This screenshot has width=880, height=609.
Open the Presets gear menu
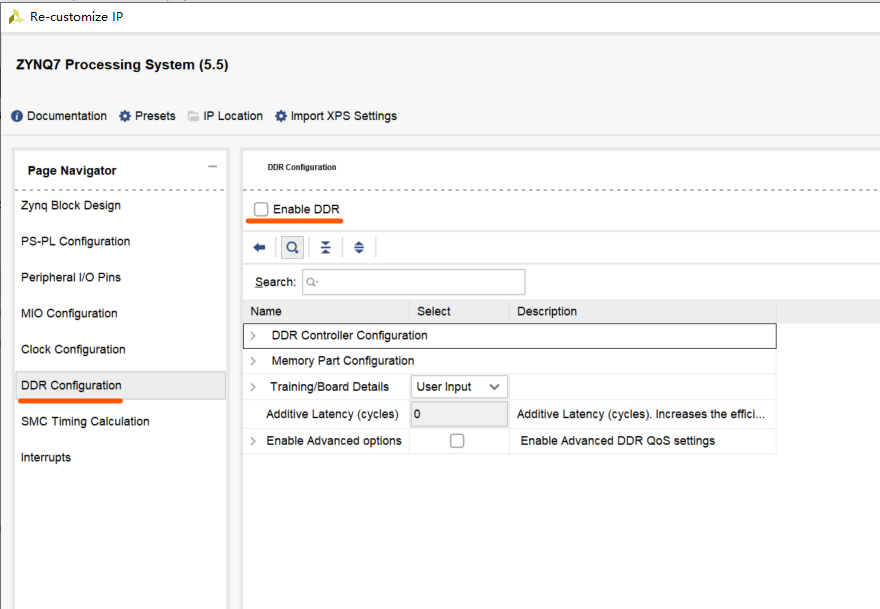click(125, 116)
